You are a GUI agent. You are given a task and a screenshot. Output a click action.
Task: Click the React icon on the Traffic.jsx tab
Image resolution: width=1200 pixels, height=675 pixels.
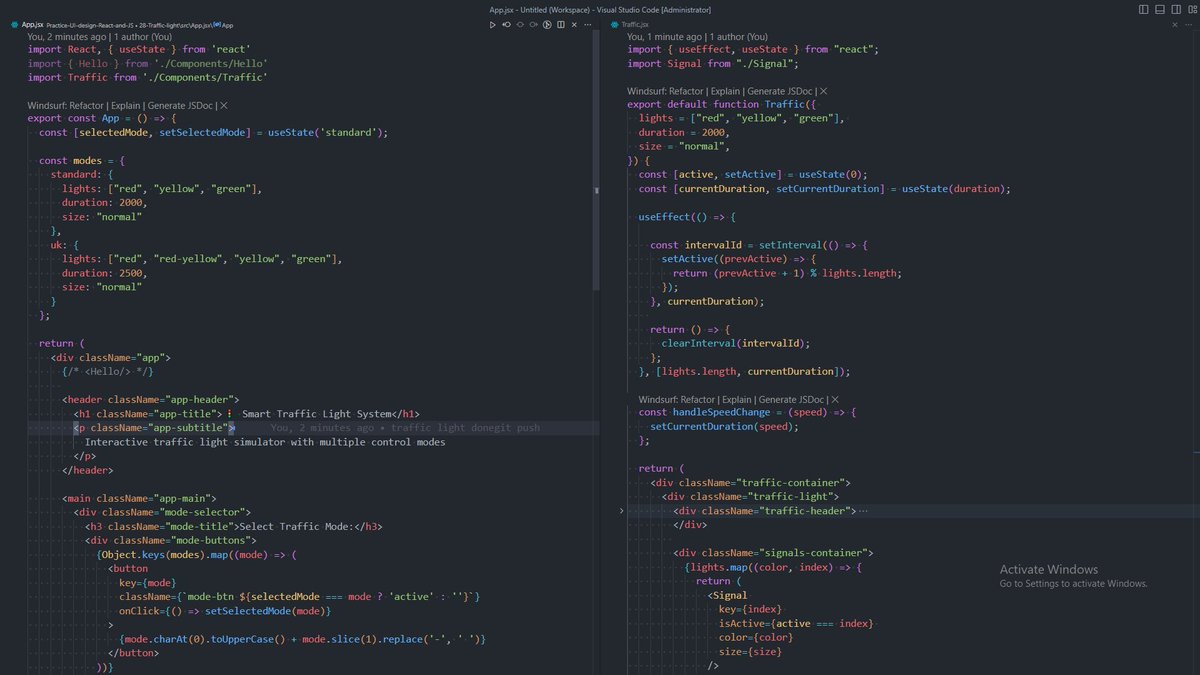[615, 24]
